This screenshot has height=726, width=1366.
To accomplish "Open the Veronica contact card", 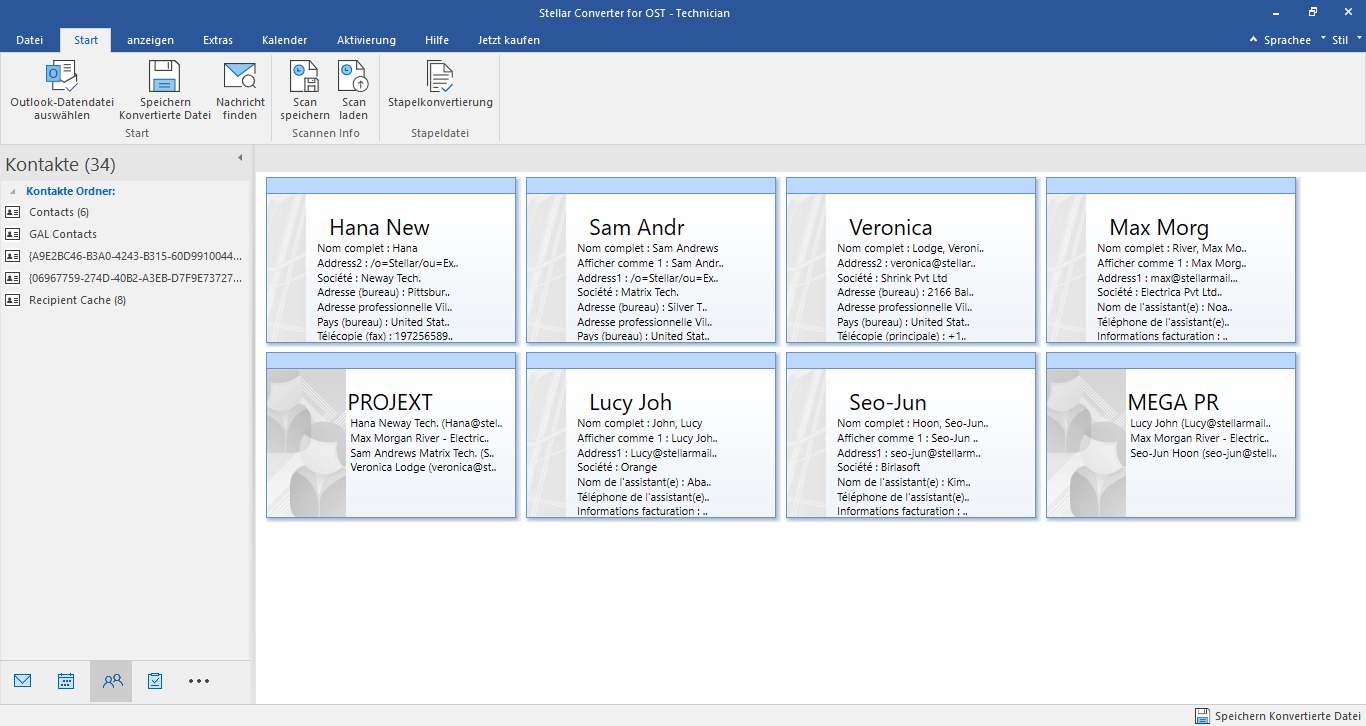I will tap(910, 261).
